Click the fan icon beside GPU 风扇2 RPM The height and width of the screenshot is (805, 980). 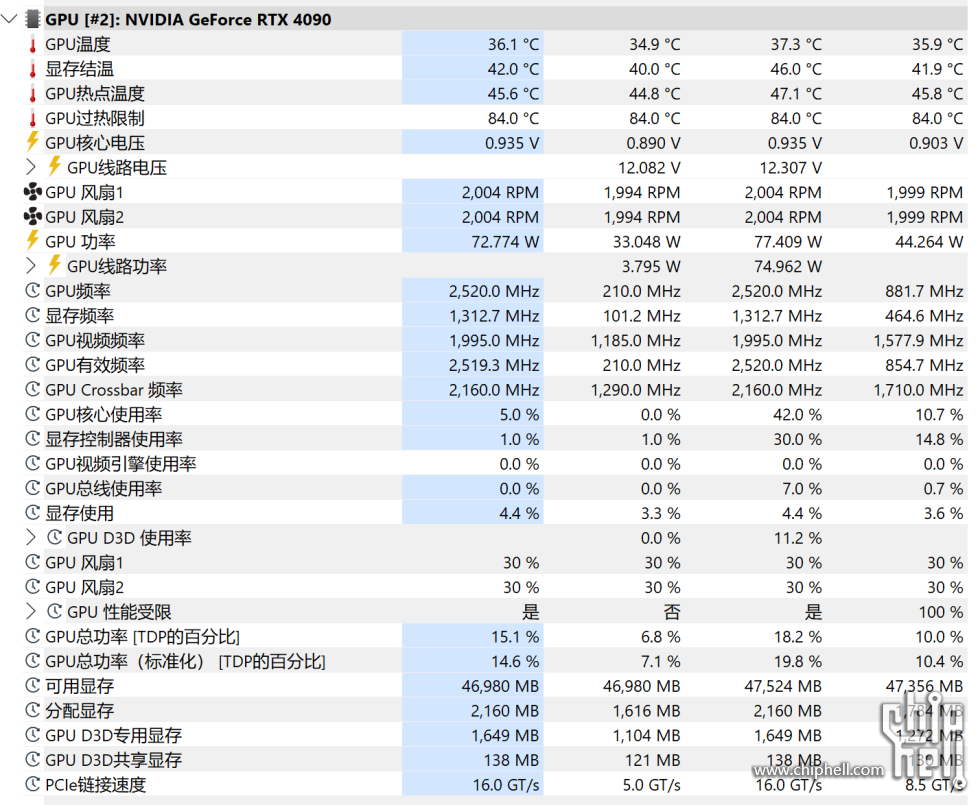(32, 217)
